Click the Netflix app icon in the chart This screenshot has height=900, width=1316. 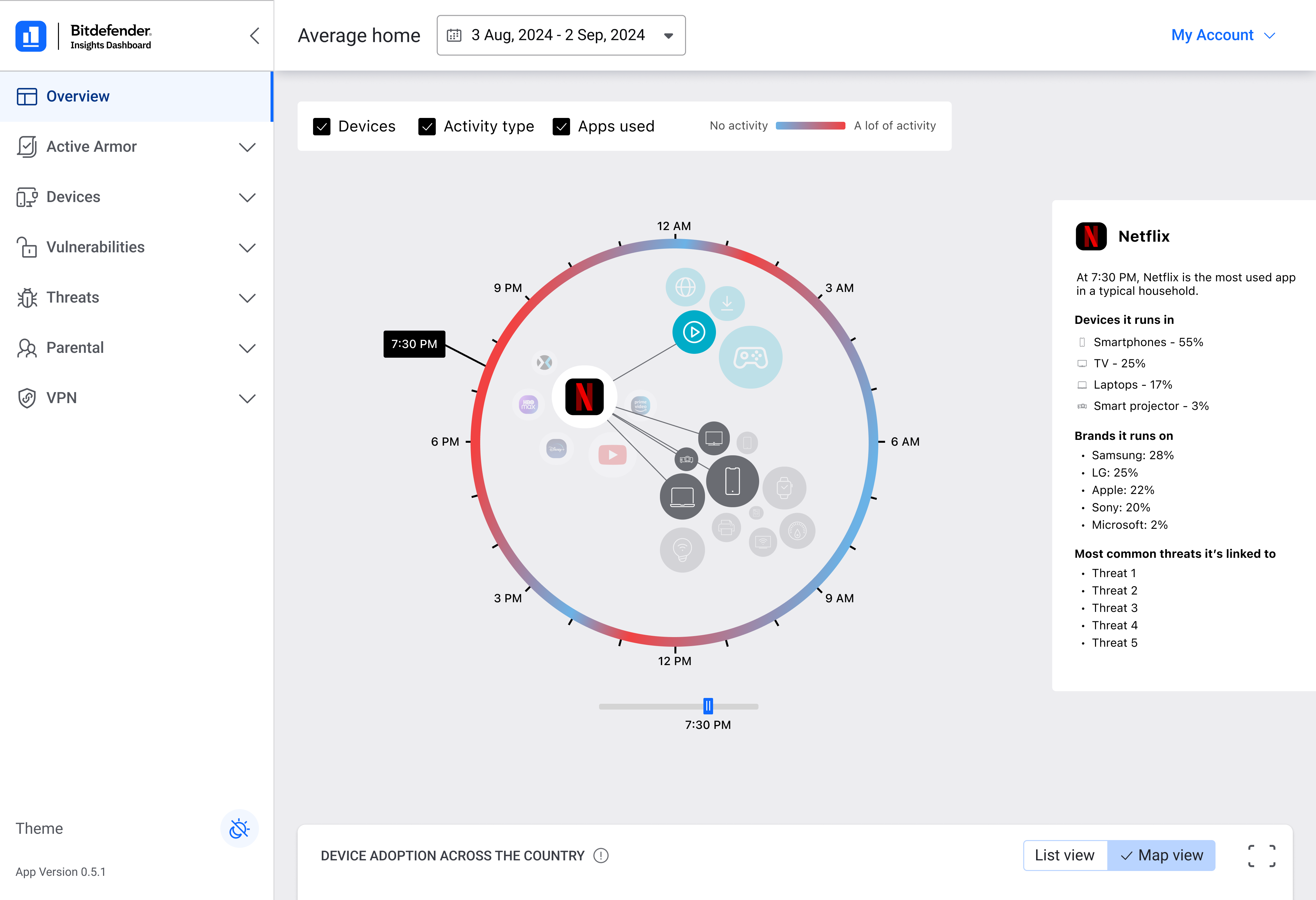(584, 396)
